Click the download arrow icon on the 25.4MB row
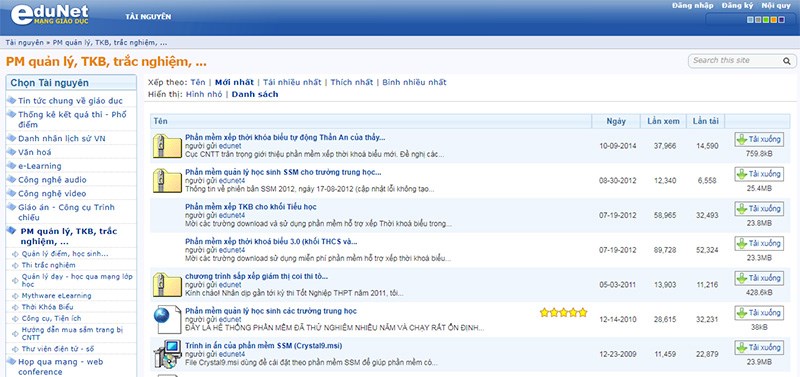800x377 pixels. (742, 174)
